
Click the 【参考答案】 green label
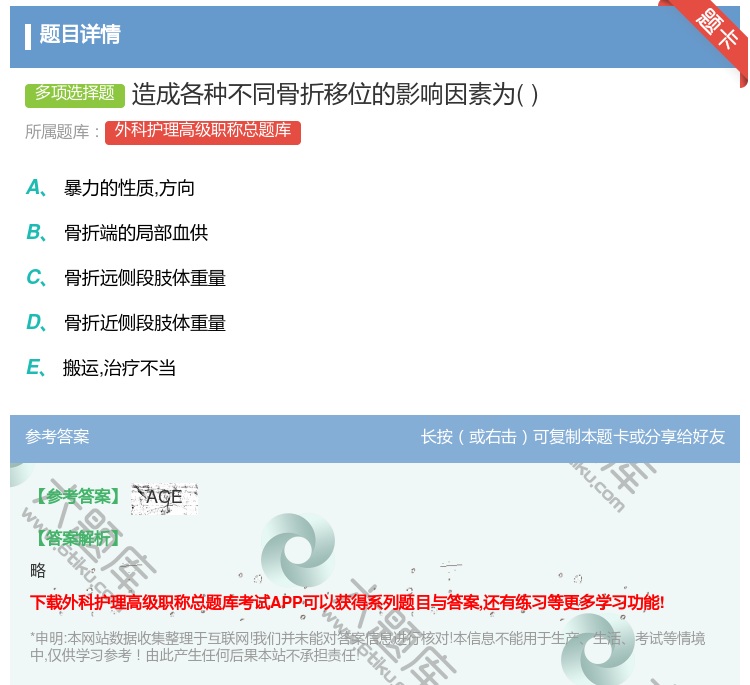click(x=77, y=497)
